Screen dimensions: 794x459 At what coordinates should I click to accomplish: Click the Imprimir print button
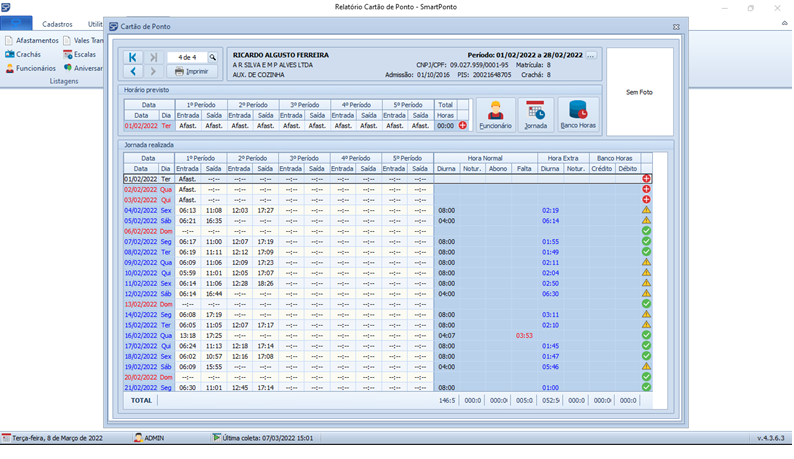[x=192, y=71]
